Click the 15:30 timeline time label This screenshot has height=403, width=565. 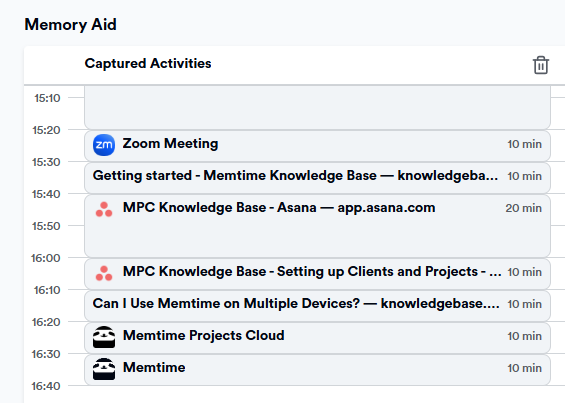pyautogui.click(x=46, y=162)
